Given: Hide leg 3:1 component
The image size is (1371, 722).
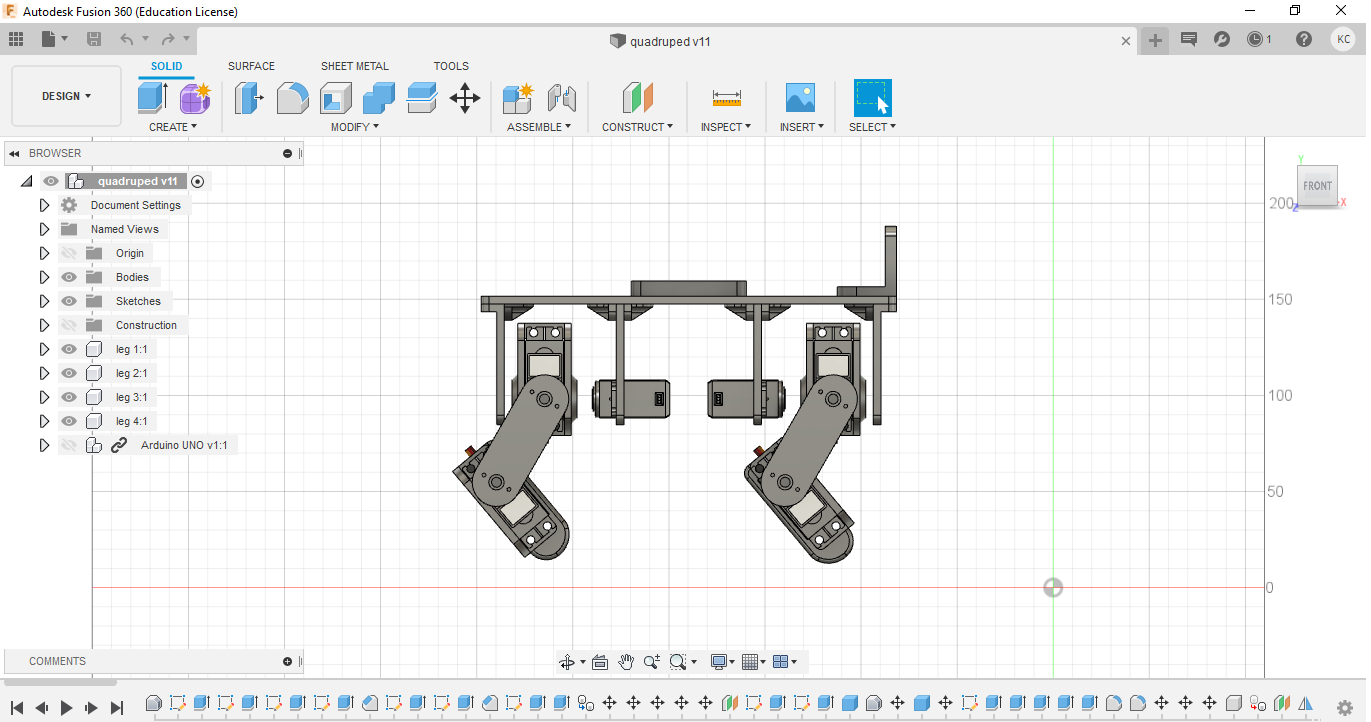Looking at the screenshot, I should pos(69,397).
